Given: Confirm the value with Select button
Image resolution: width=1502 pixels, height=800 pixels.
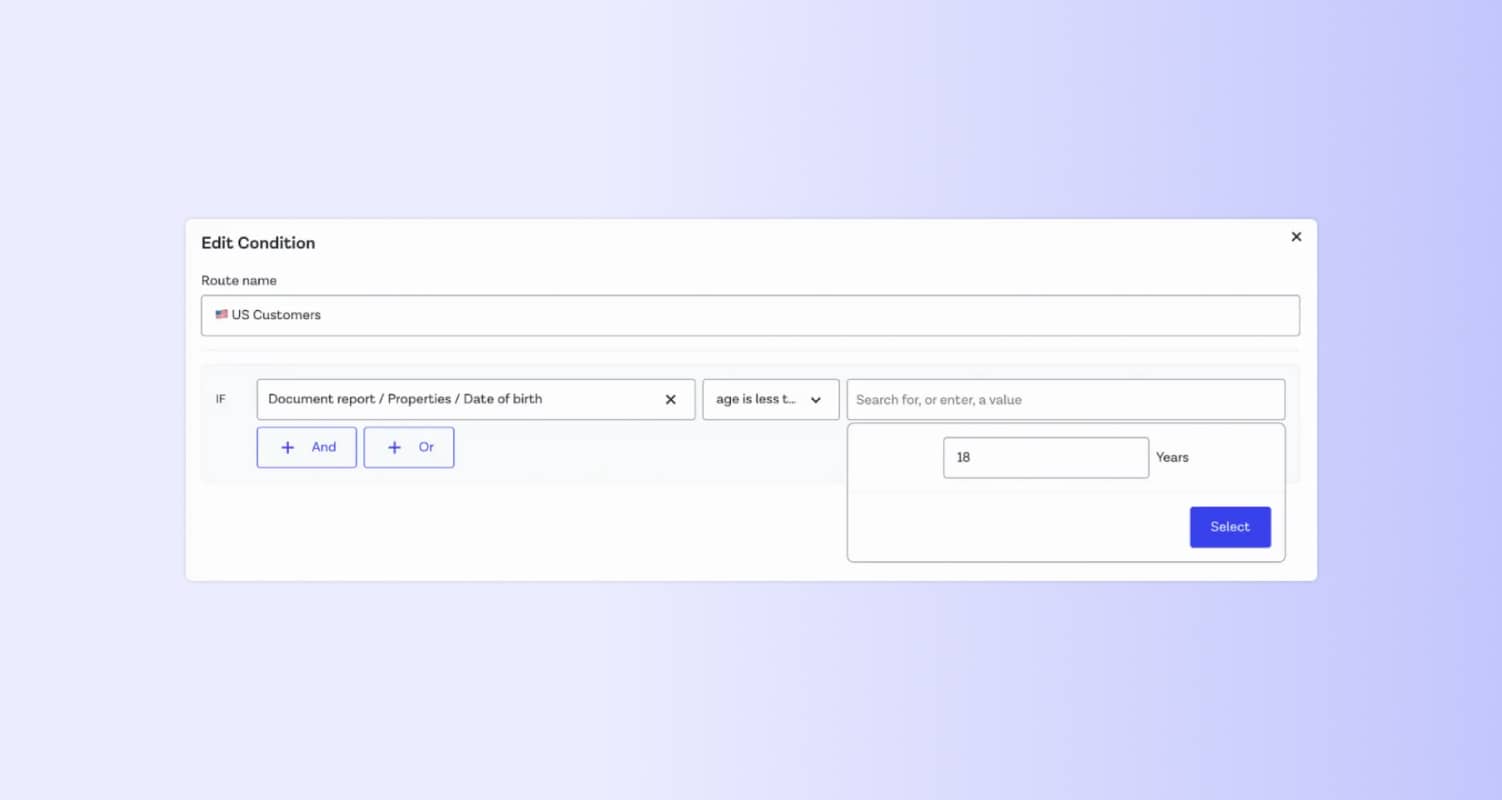Looking at the screenshot, I should [x=1230, y=527].
